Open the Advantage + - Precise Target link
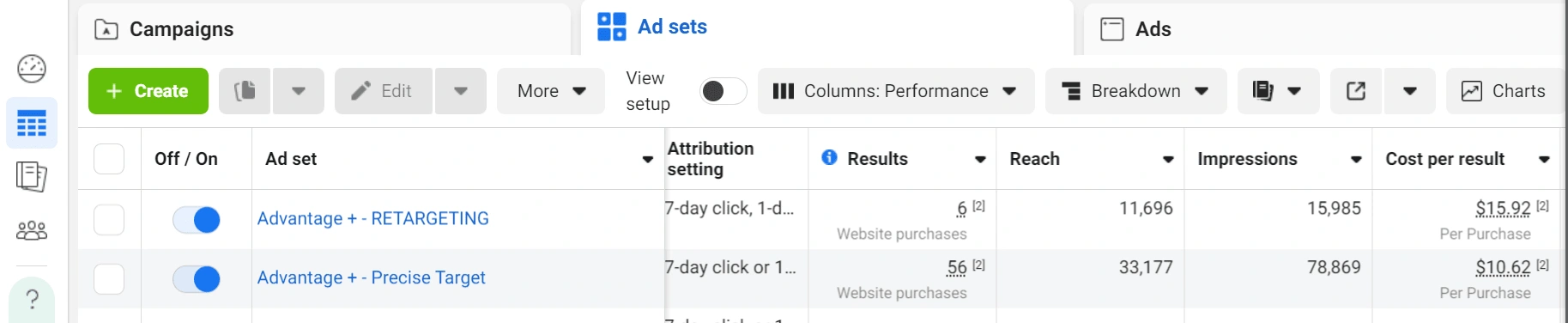The image size is (1568, 323). point(372,277)
